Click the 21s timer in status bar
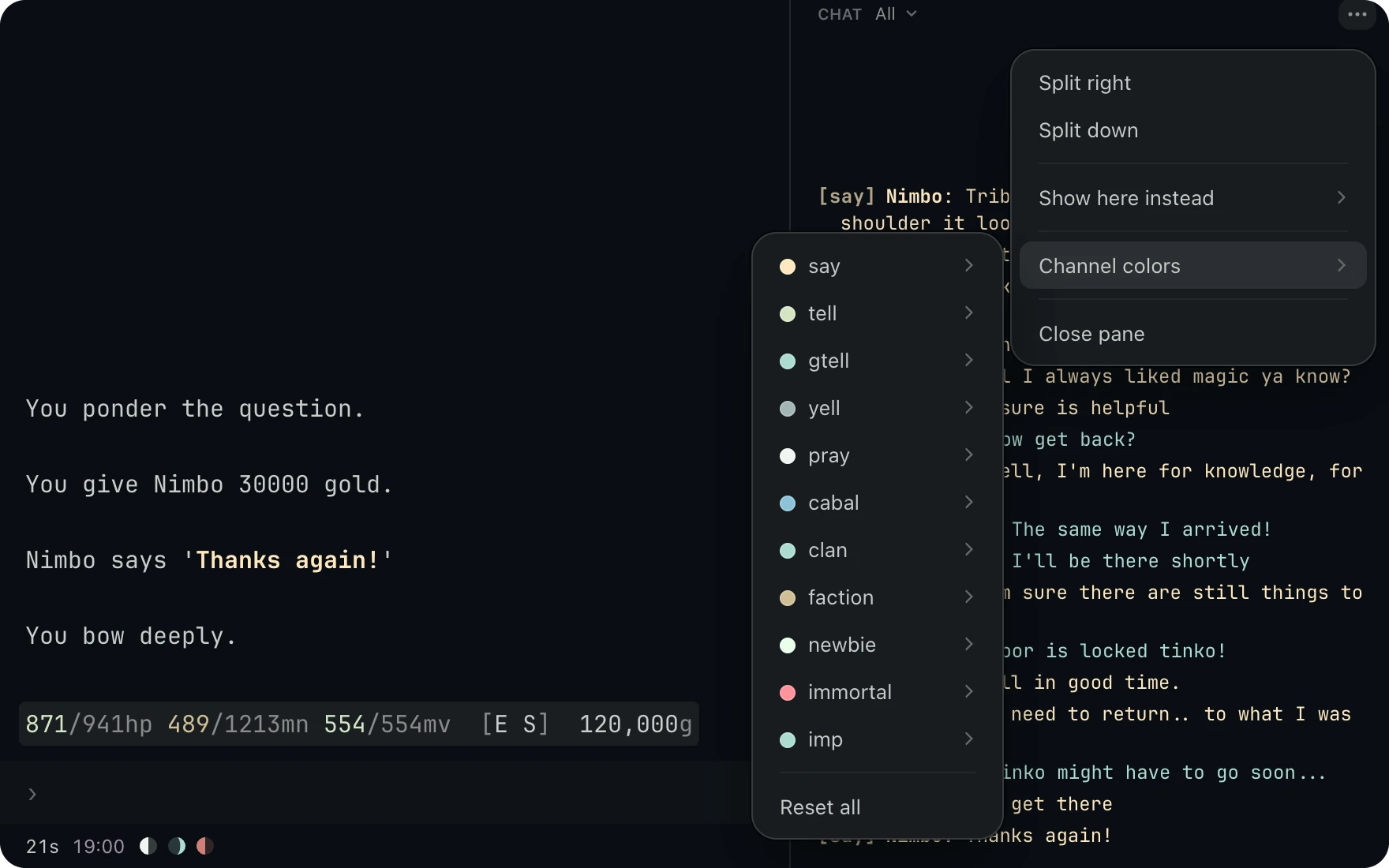 [x=43, y=847]
